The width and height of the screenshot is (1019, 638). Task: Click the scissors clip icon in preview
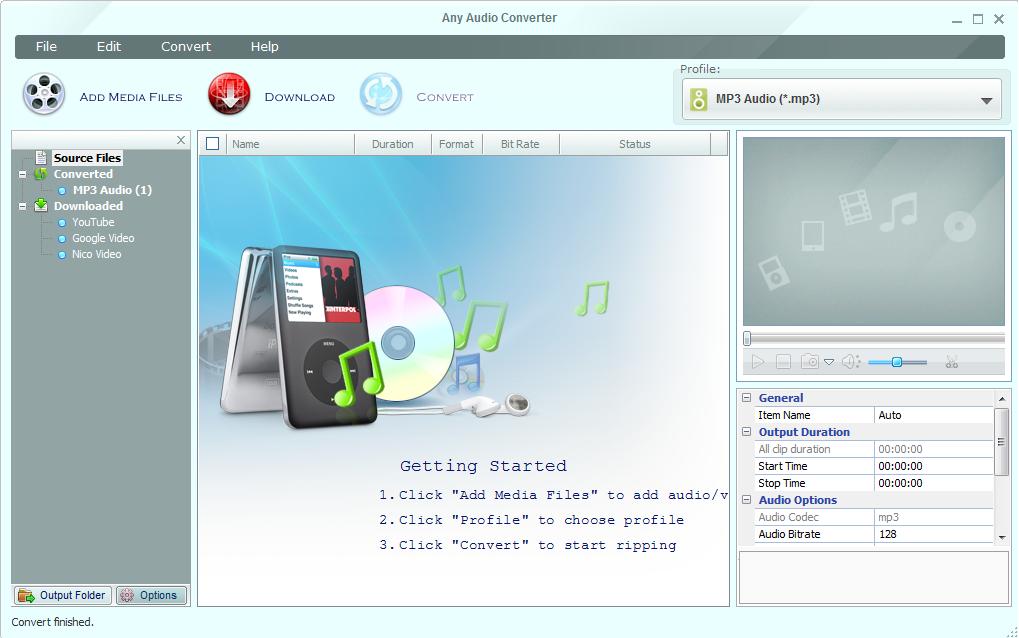tap(952, 362)
